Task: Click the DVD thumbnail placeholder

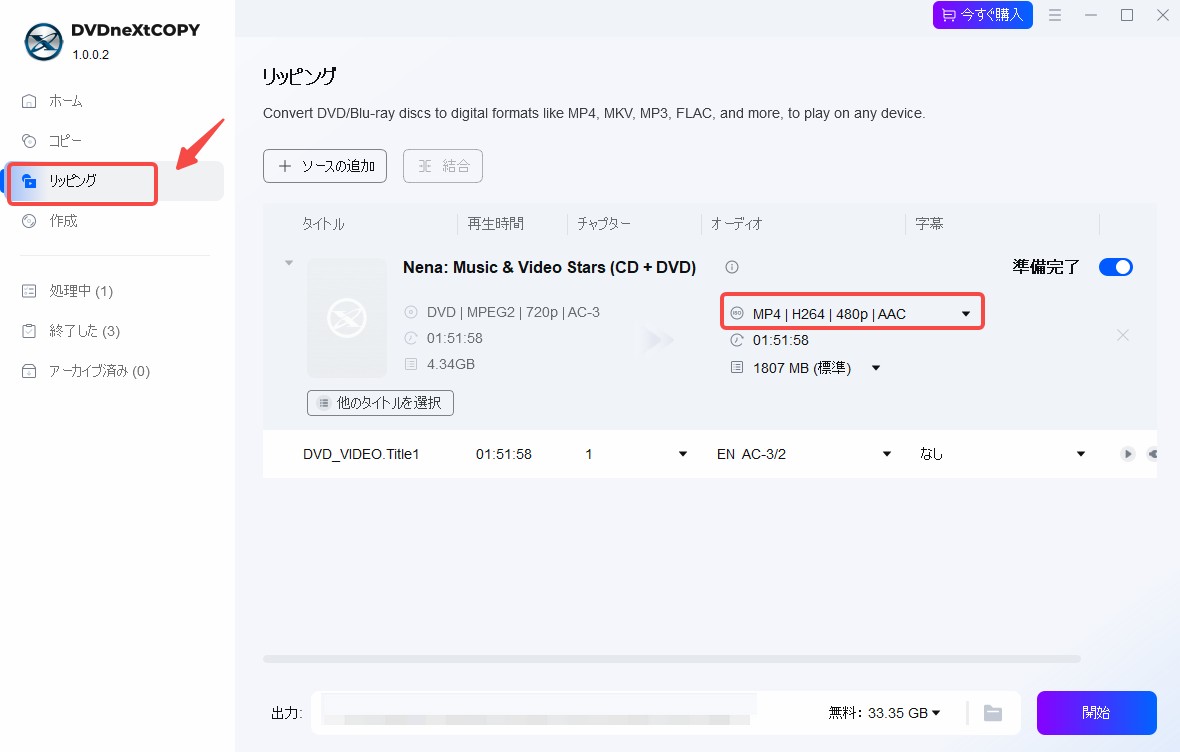Action: [347, 318]
